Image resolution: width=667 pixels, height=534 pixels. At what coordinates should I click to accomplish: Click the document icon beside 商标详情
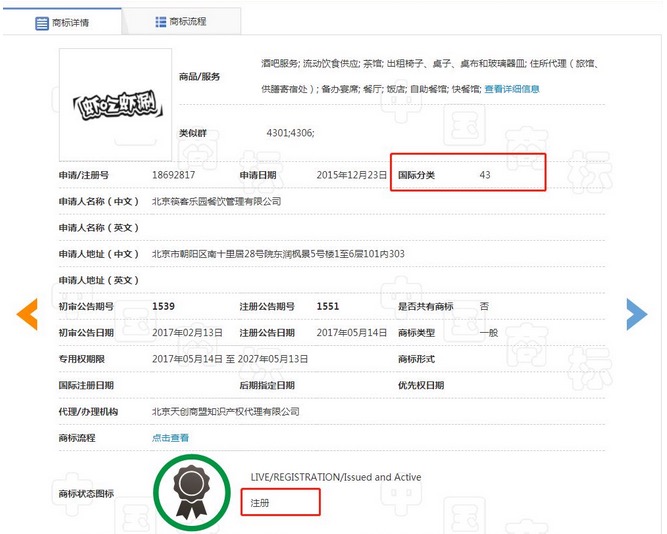point(42,22)
